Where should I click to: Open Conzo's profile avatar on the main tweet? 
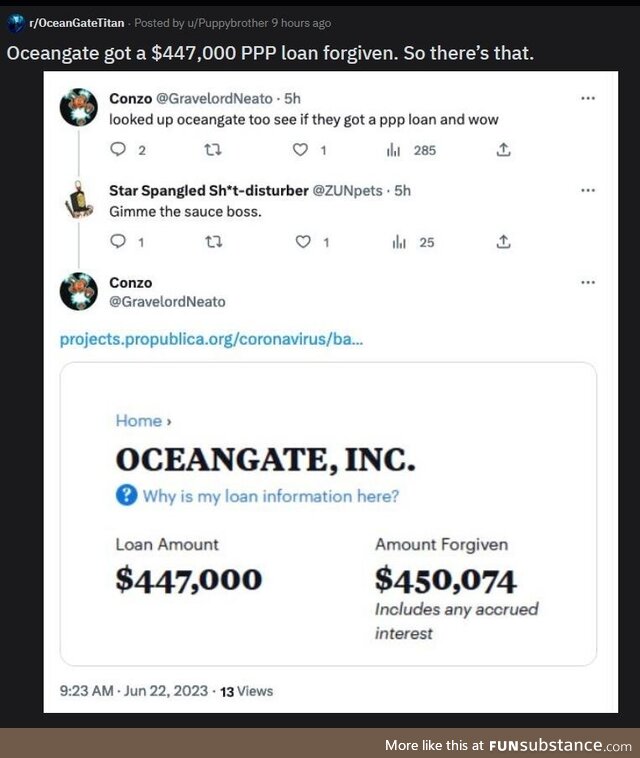point(78,292)
